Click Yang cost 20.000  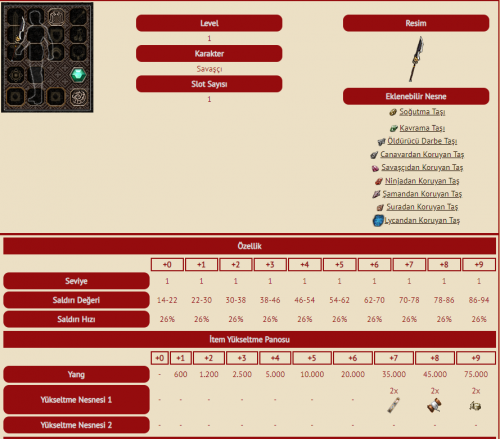coord(353,374)
